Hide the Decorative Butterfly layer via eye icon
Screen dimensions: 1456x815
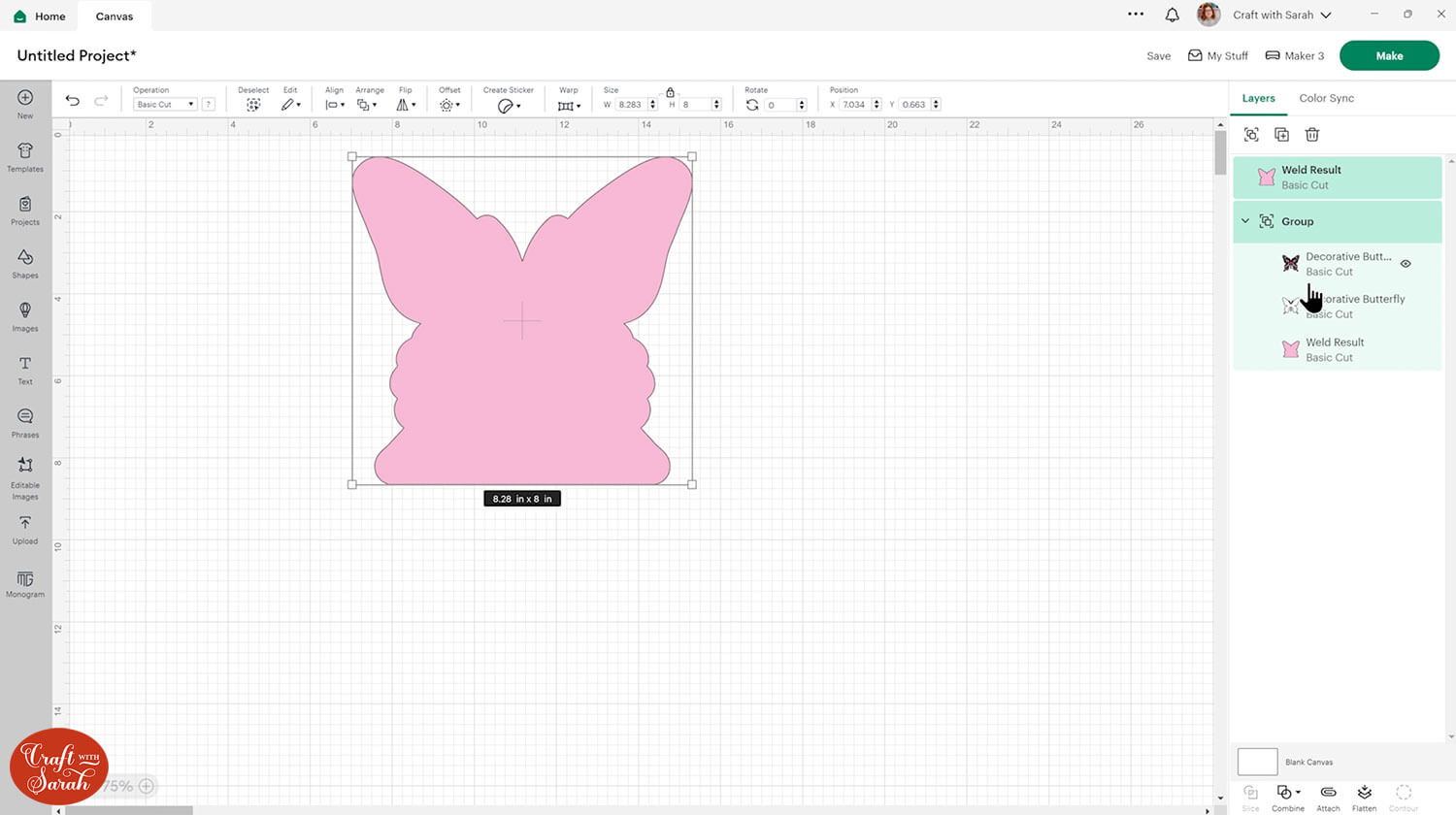(x=1406, y=264)
